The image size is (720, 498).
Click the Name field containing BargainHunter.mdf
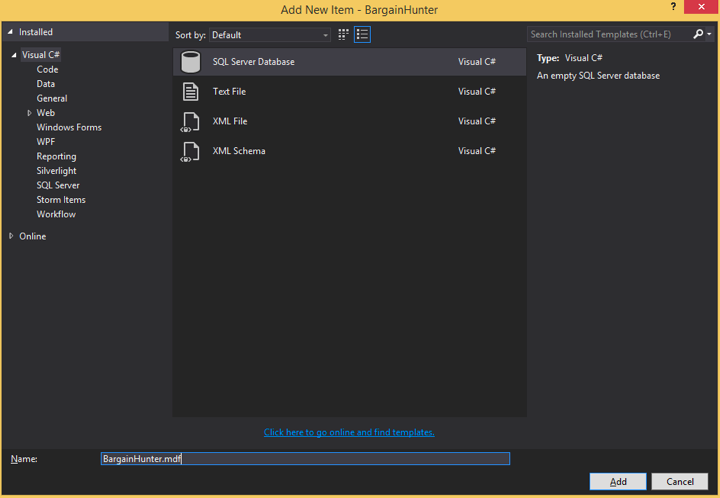[305, 459]
